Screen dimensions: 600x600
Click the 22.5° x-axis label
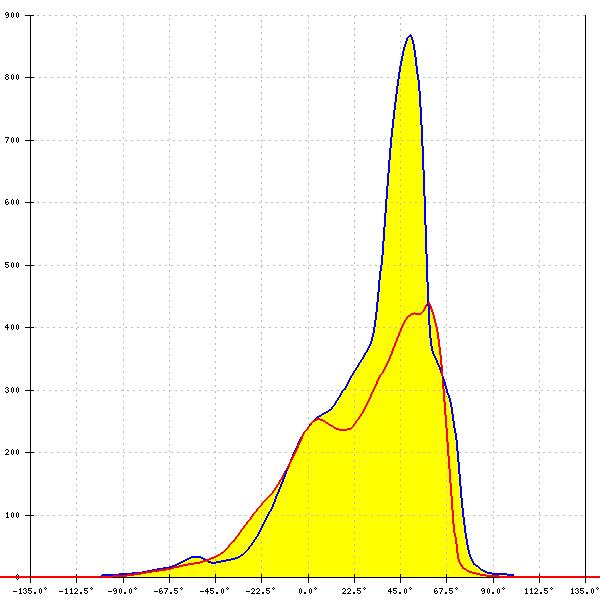(x=354, y=591)
